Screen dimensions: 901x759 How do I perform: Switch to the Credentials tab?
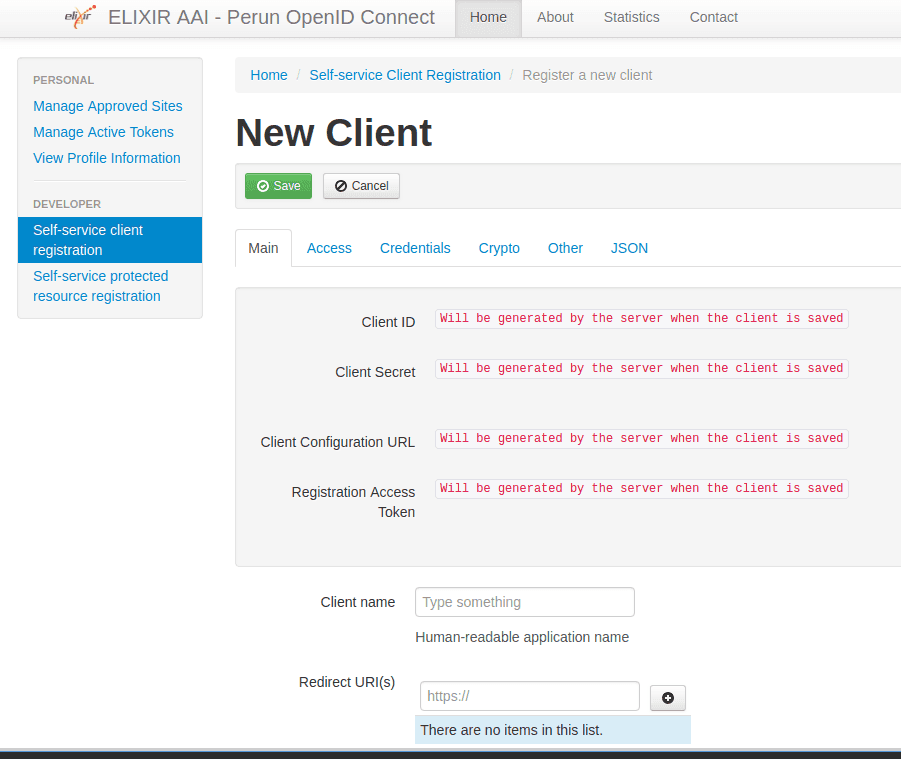click(x=415, y=248)
